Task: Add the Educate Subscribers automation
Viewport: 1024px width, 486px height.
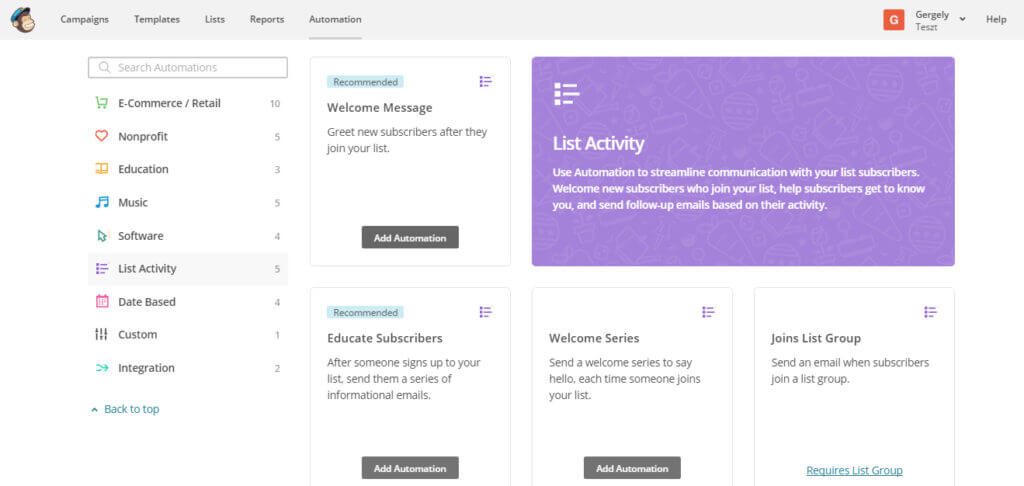Action: coord(410,468)
